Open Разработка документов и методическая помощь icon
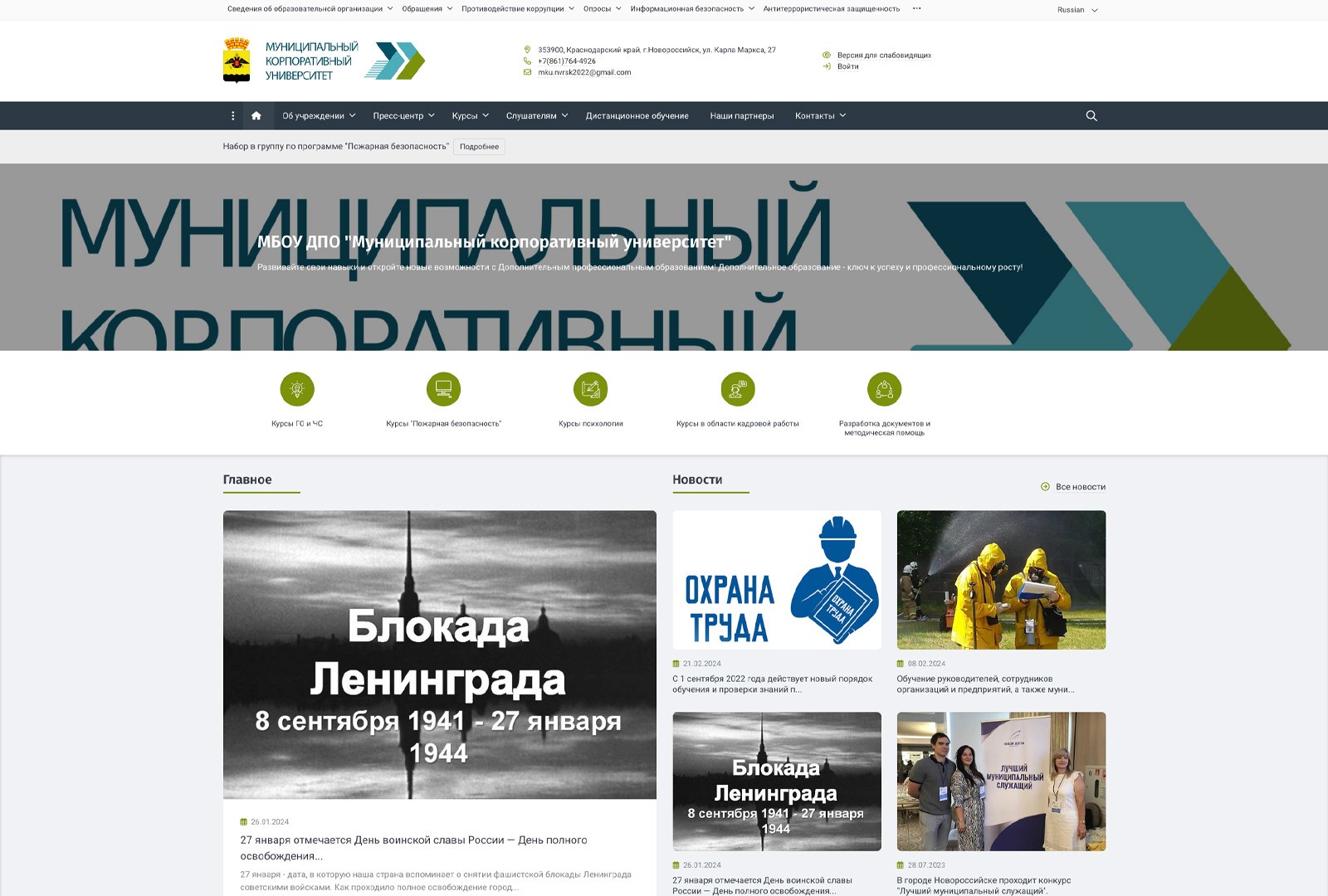Viewport: 1328px width, 896px height. [884, 389]
